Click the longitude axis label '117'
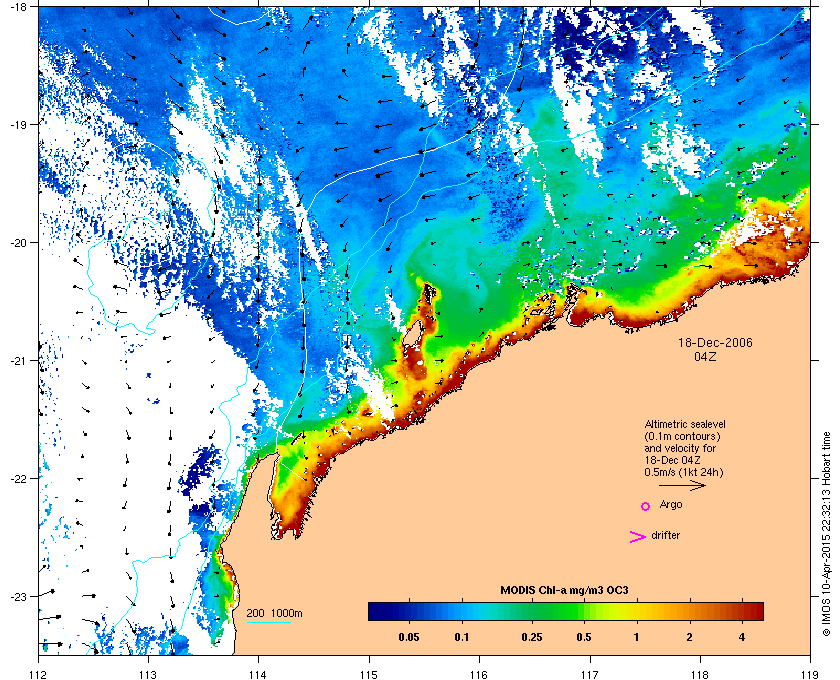 point(590,674)
